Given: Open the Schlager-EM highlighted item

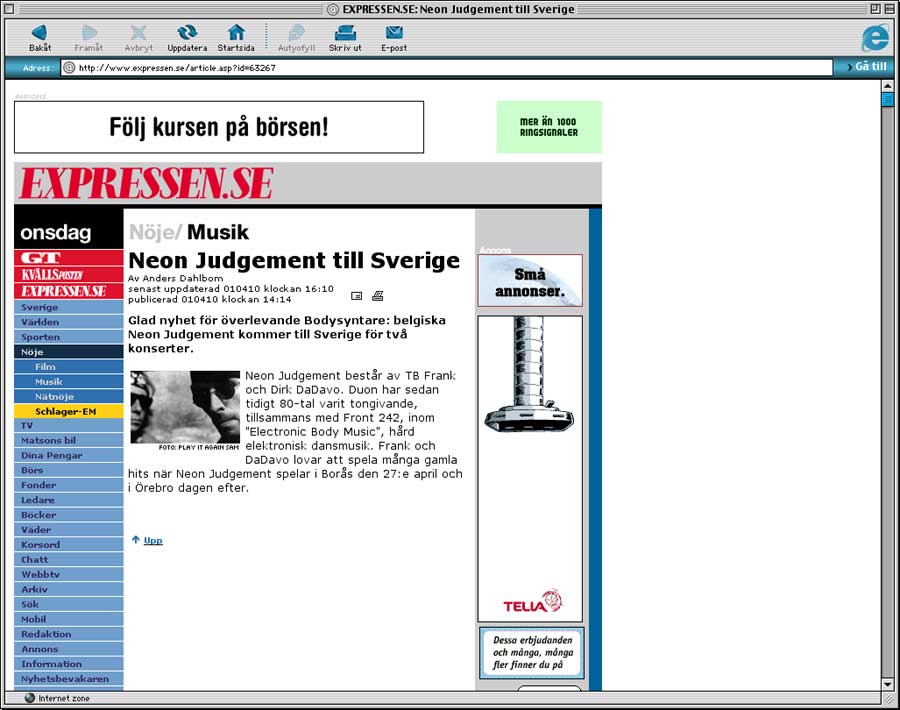Looking at the screenshot, I should (69, 412).
